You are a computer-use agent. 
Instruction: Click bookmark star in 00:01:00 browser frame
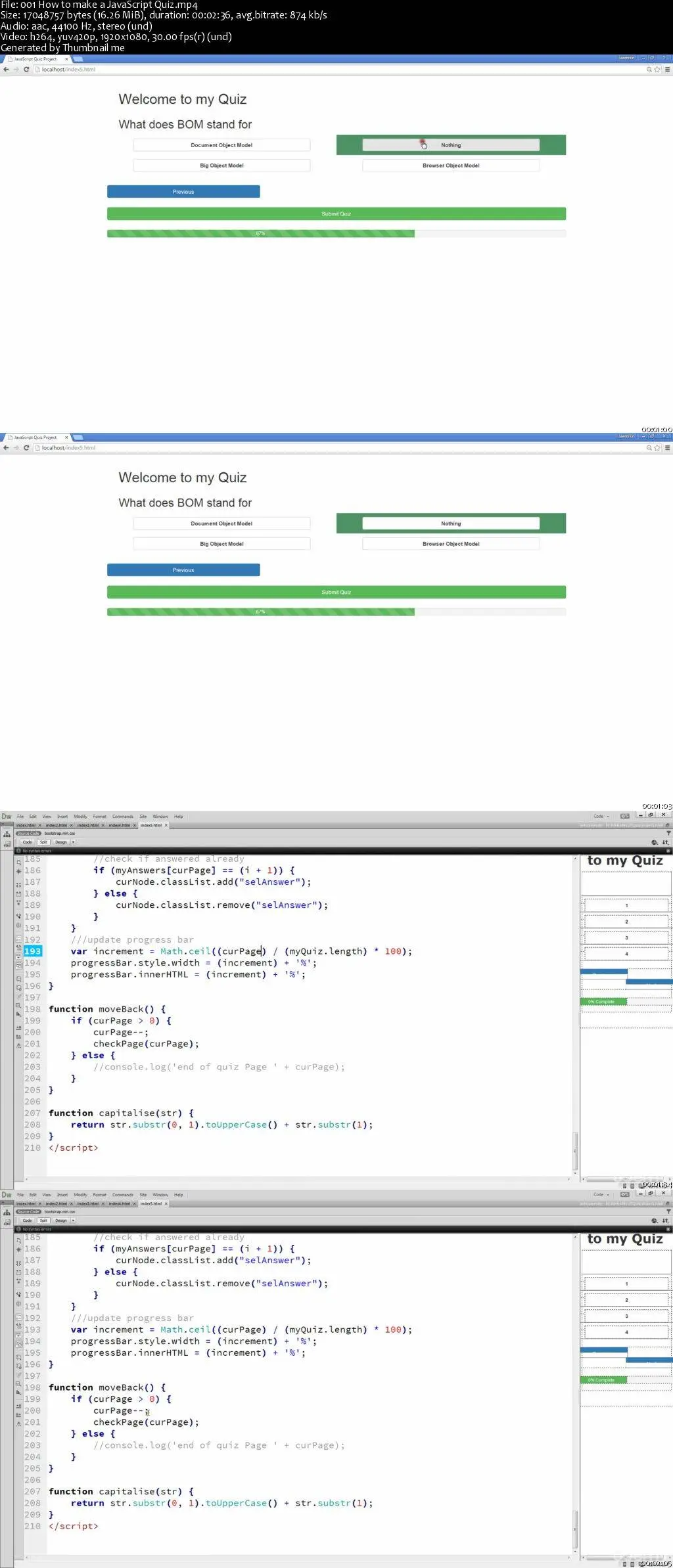pos(657,70)
